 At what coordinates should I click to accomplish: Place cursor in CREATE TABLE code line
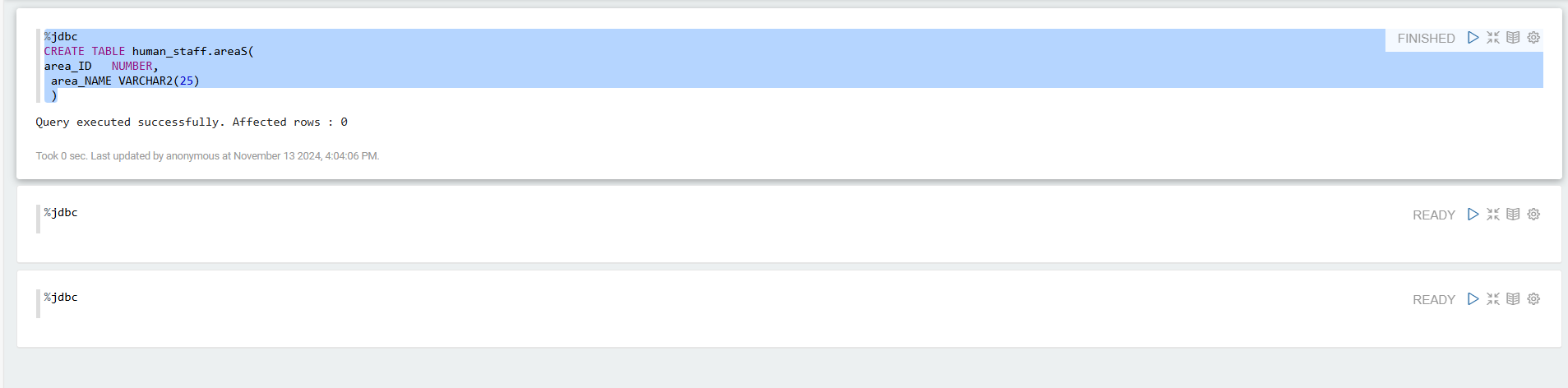[x=148, y=52]
